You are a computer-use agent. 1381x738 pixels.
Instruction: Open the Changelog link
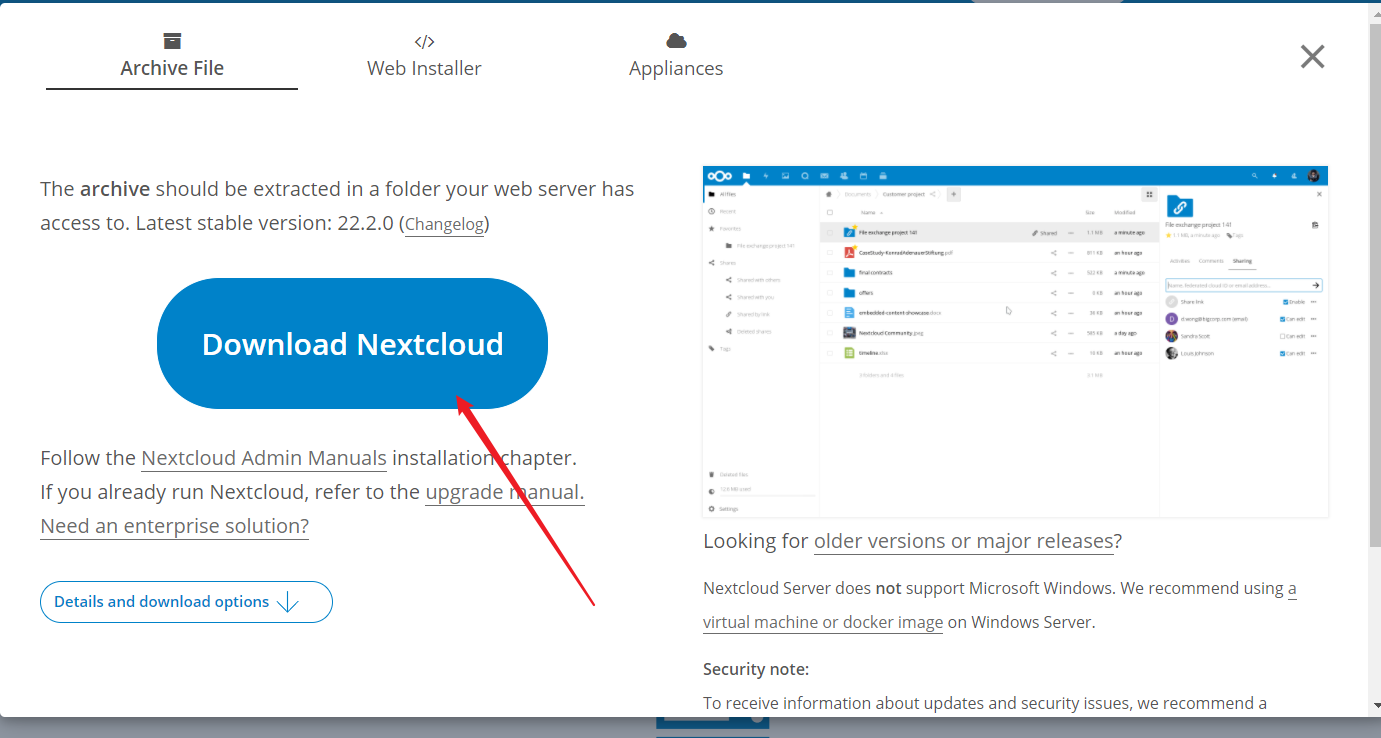[x=444, y=224]
